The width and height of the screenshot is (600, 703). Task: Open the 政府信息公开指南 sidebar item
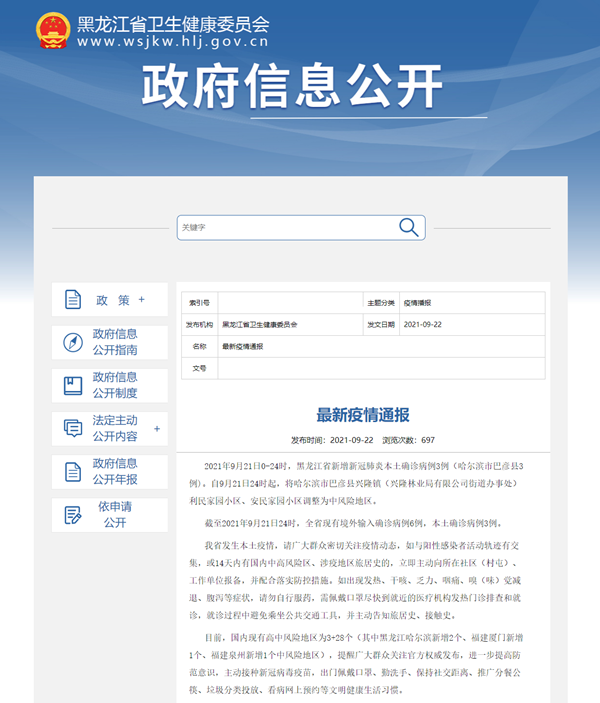(x=115, y=342)
